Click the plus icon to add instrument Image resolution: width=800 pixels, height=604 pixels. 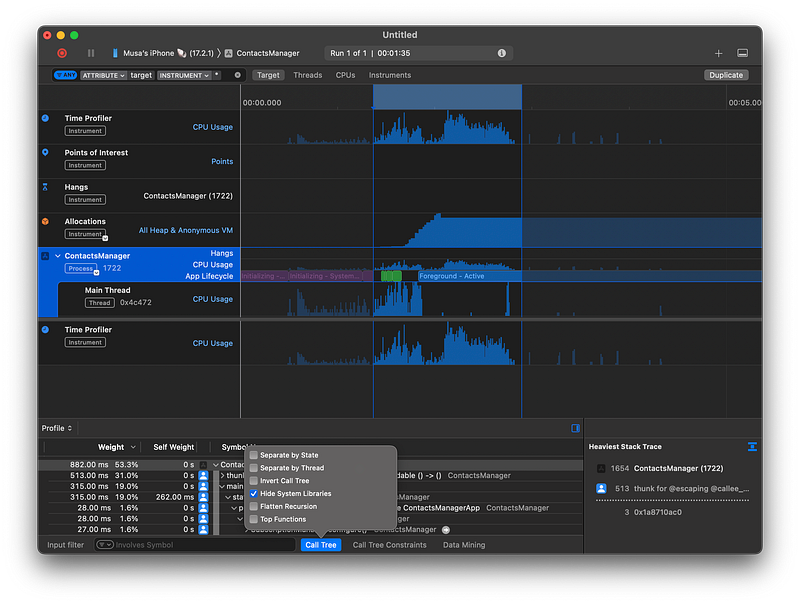click(718, 53)
